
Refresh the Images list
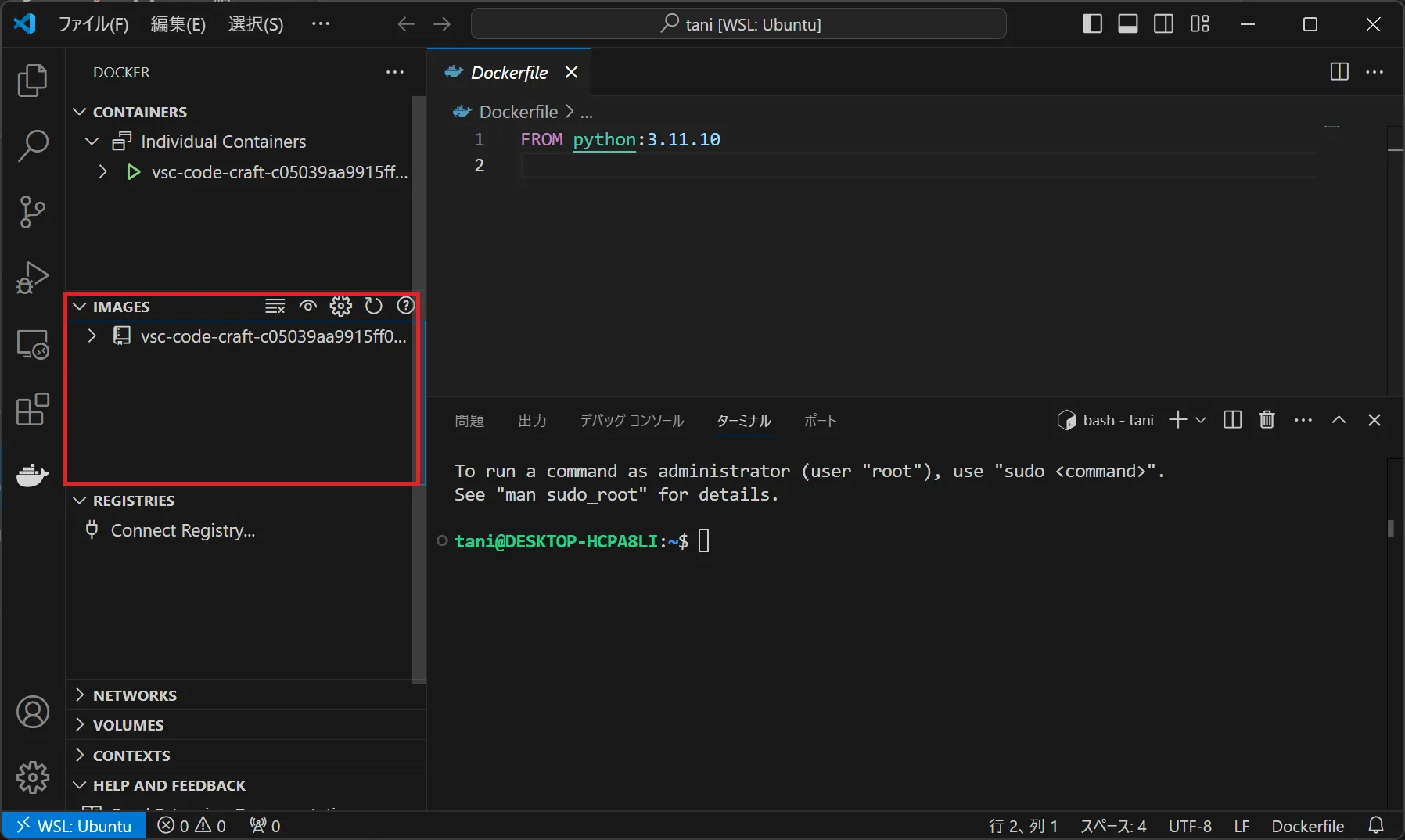(x=373, y=306)
